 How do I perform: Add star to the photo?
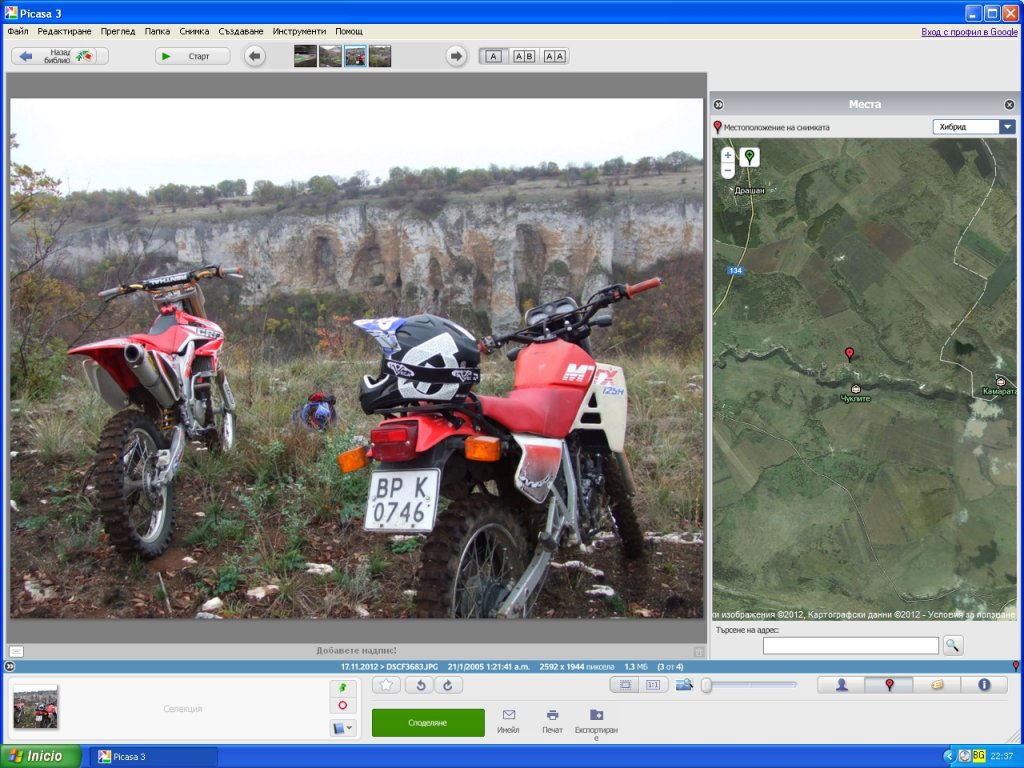(386, 685)
